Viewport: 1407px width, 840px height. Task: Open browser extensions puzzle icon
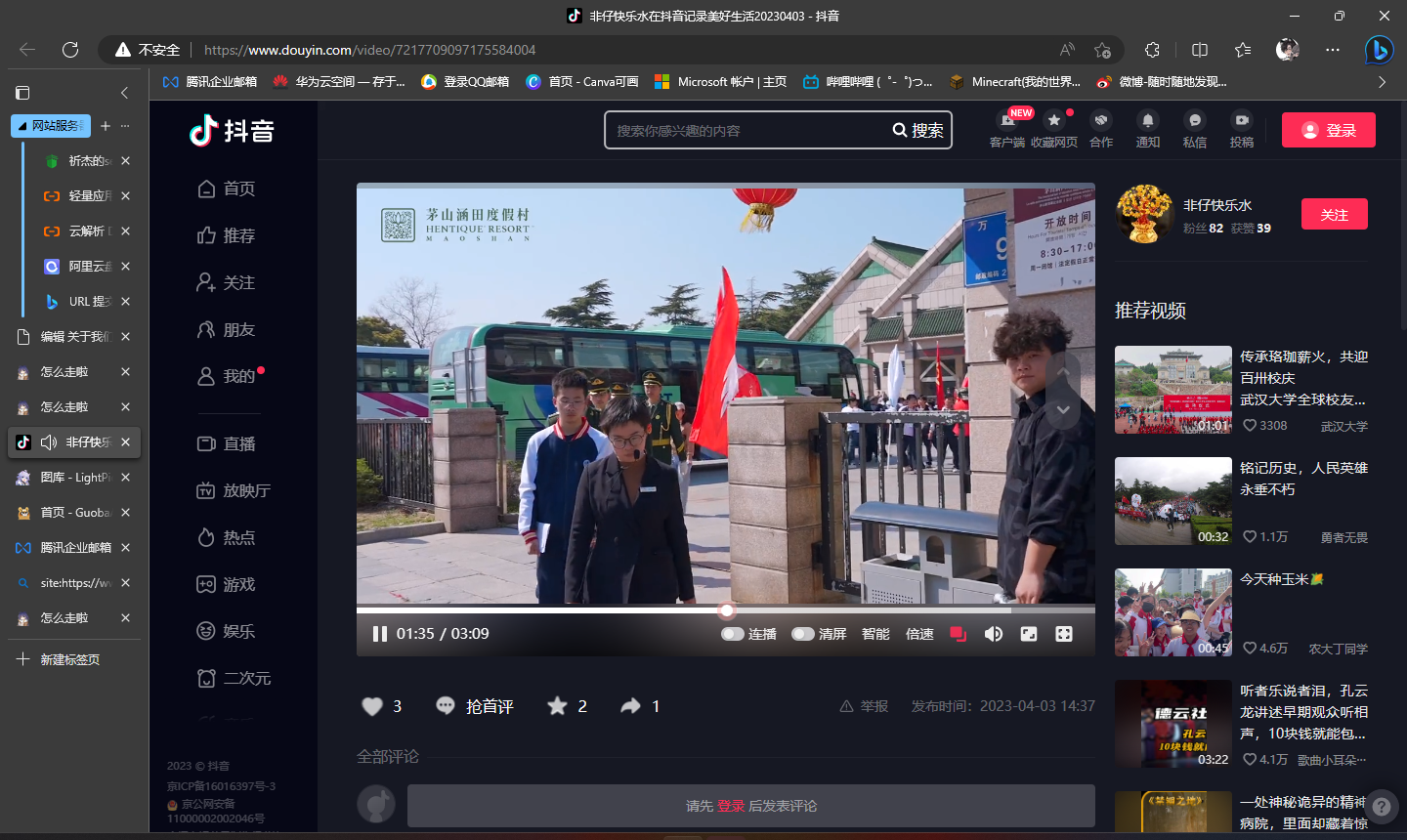point(1153,50)
